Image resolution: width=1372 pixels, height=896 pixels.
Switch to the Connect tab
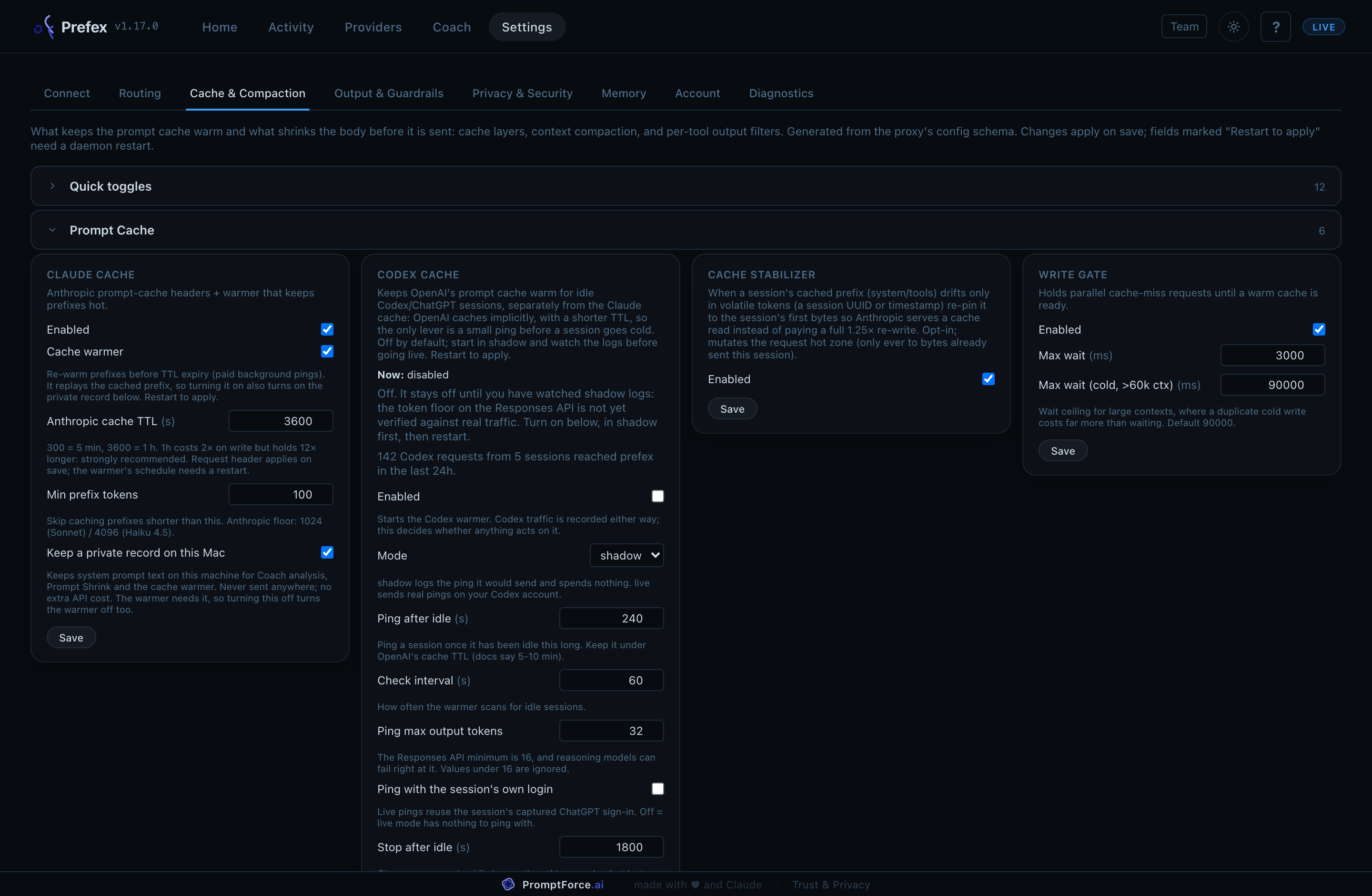click(x=67, y=93)
